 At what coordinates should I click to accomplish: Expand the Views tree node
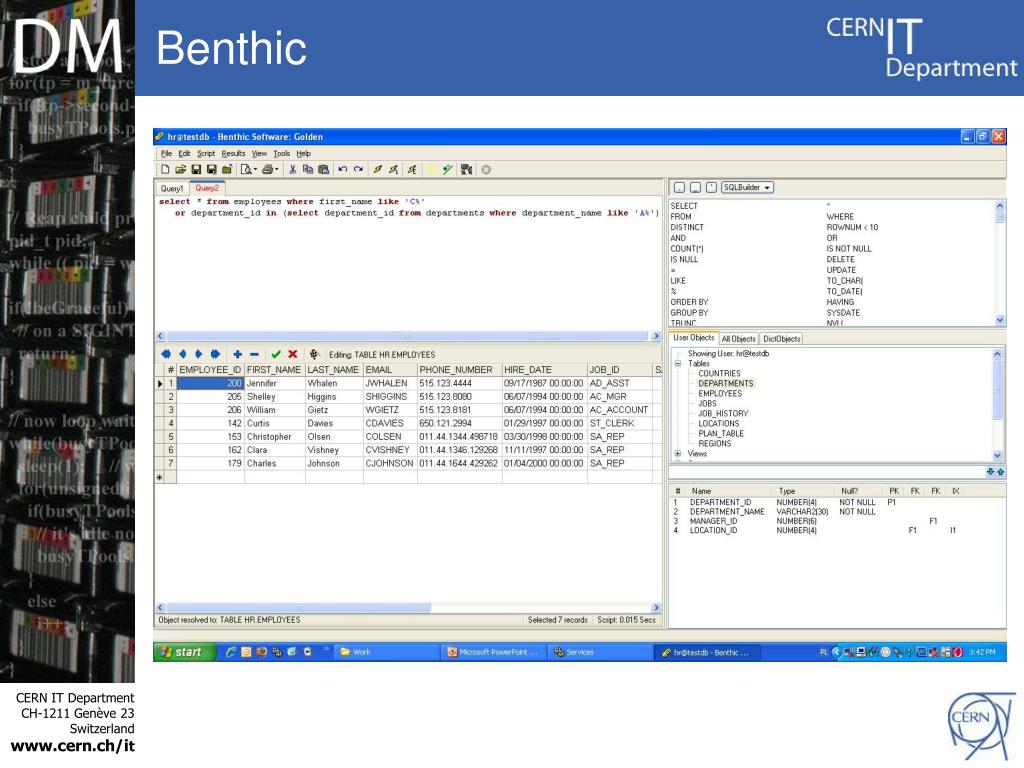tap(678, 453)
